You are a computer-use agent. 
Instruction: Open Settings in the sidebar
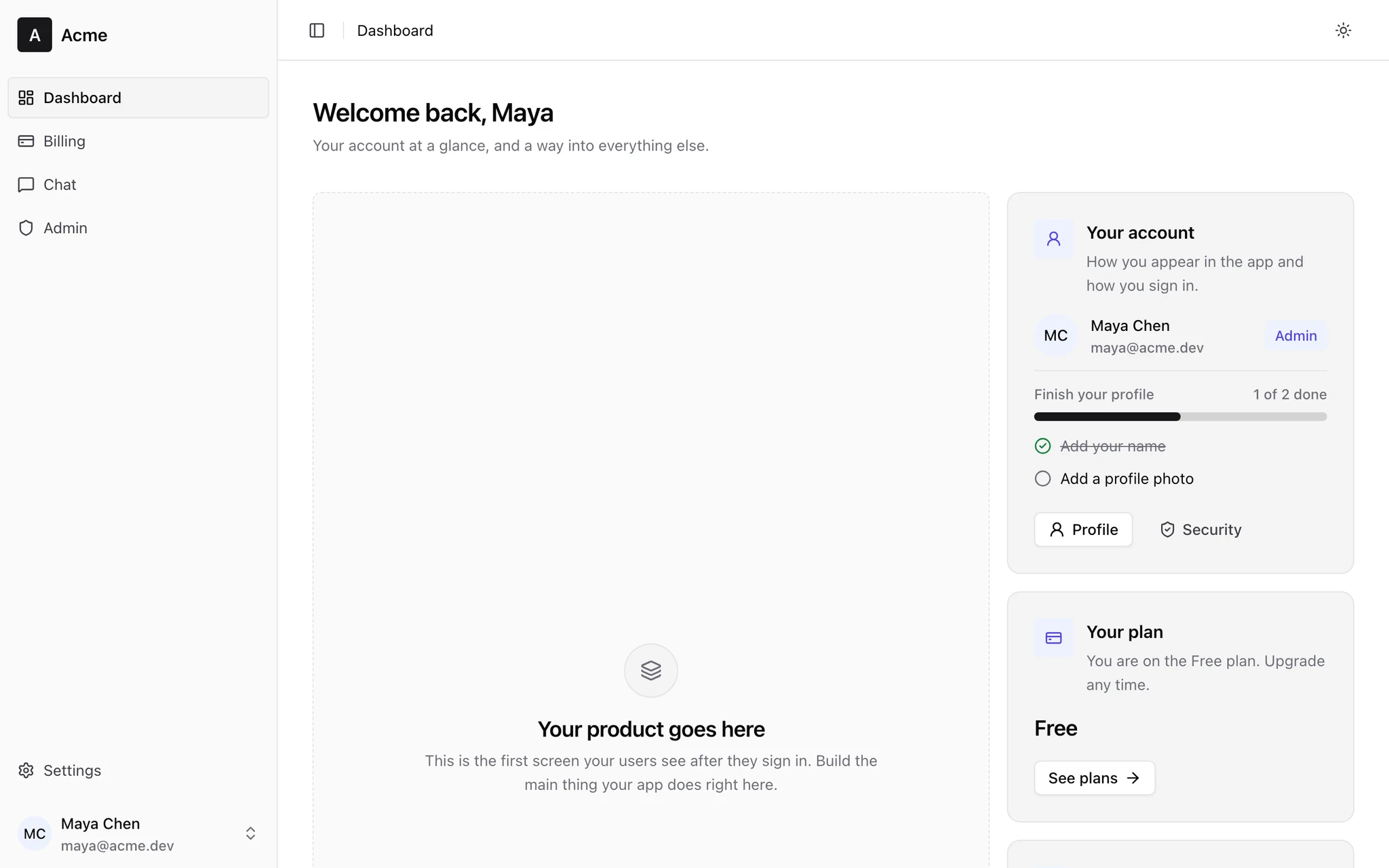[x=138, y=770]
